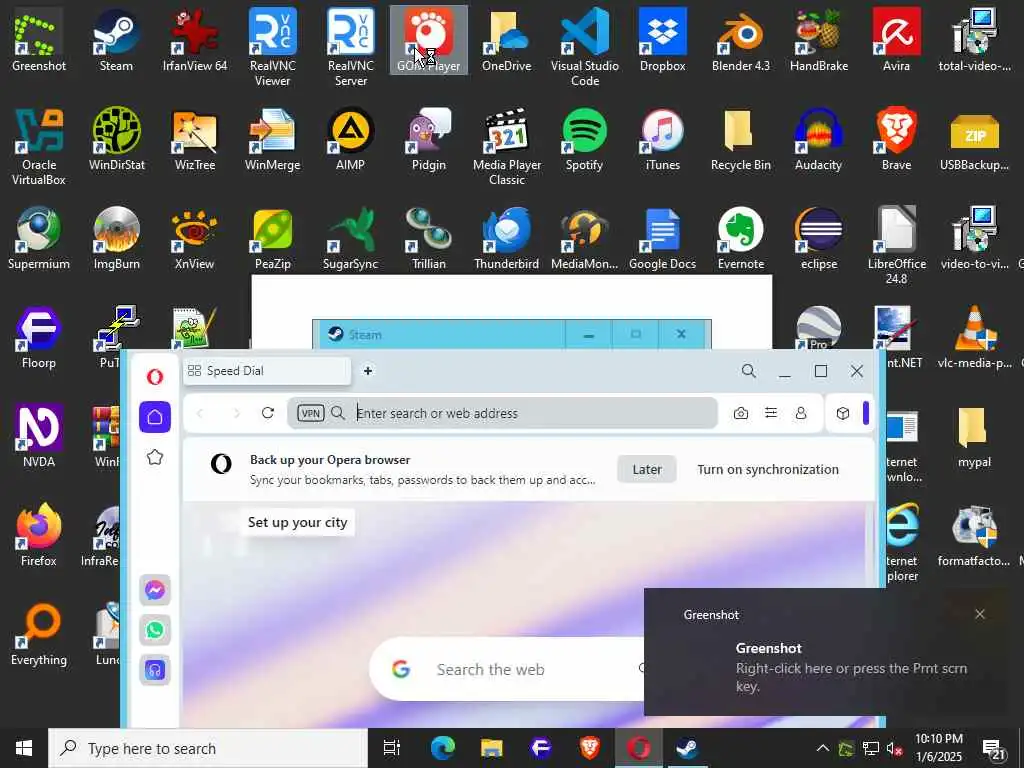Viewport: 1024px width, 768px height.
Task: Open Firefox desktop shortcut
Action: click(39, 534)
